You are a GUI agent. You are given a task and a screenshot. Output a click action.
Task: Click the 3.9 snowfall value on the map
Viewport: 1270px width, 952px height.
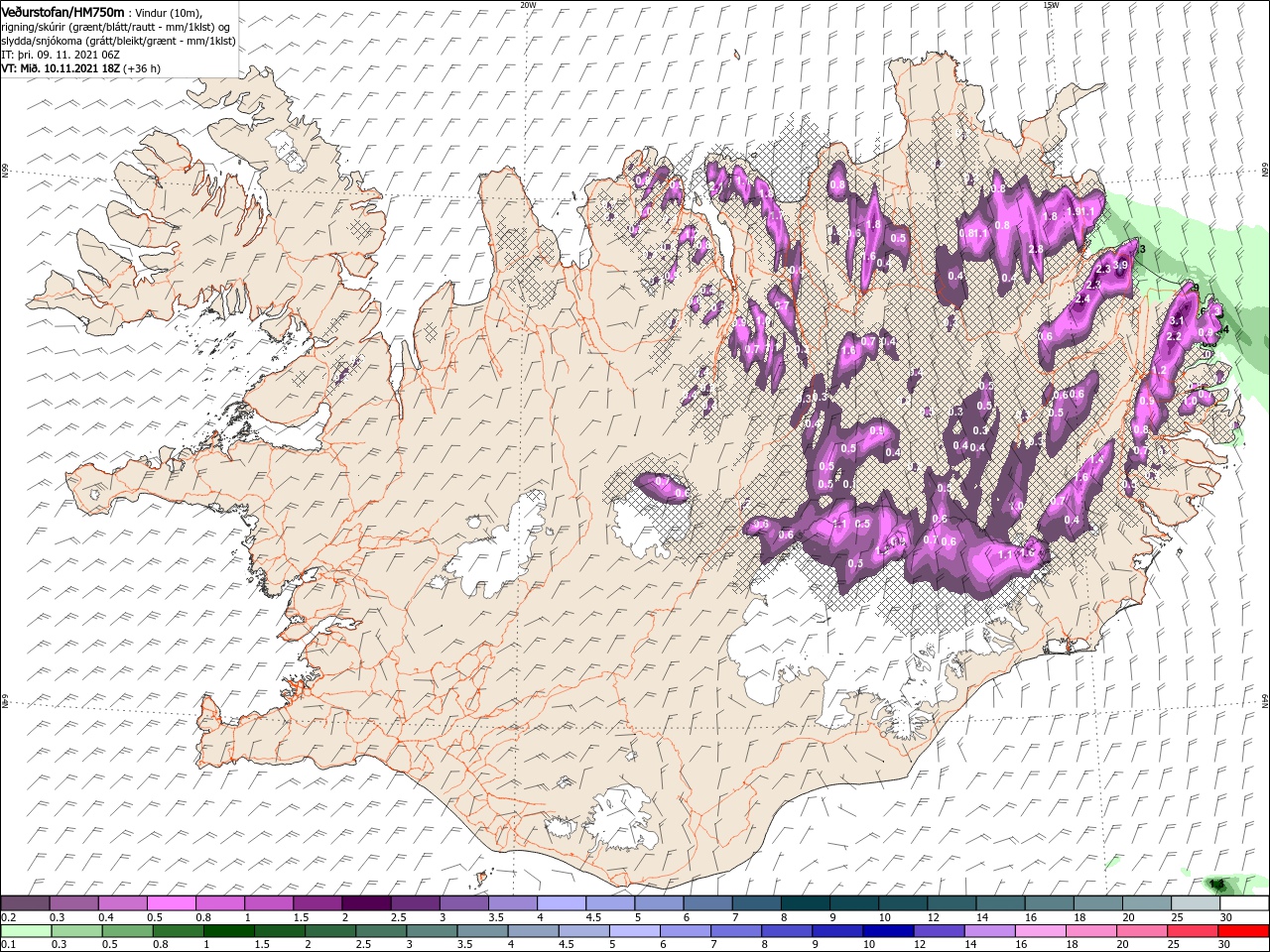[x=1121, y=265]
